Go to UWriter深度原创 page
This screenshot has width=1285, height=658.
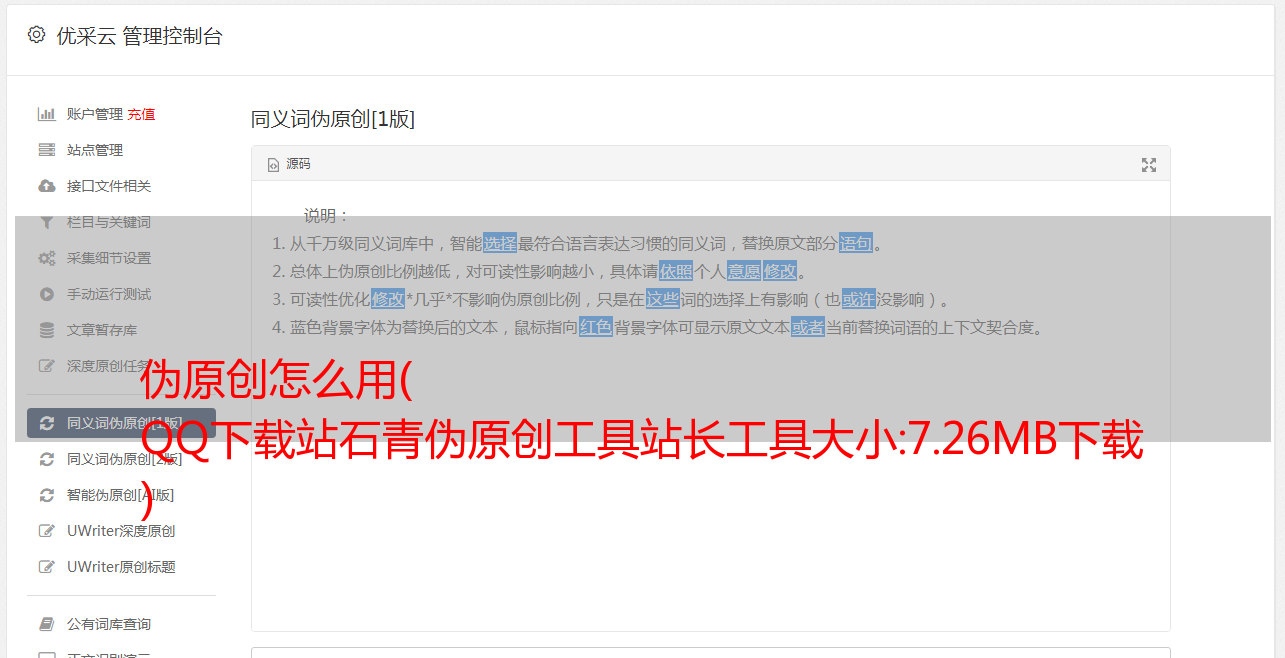tap(121, 531)
